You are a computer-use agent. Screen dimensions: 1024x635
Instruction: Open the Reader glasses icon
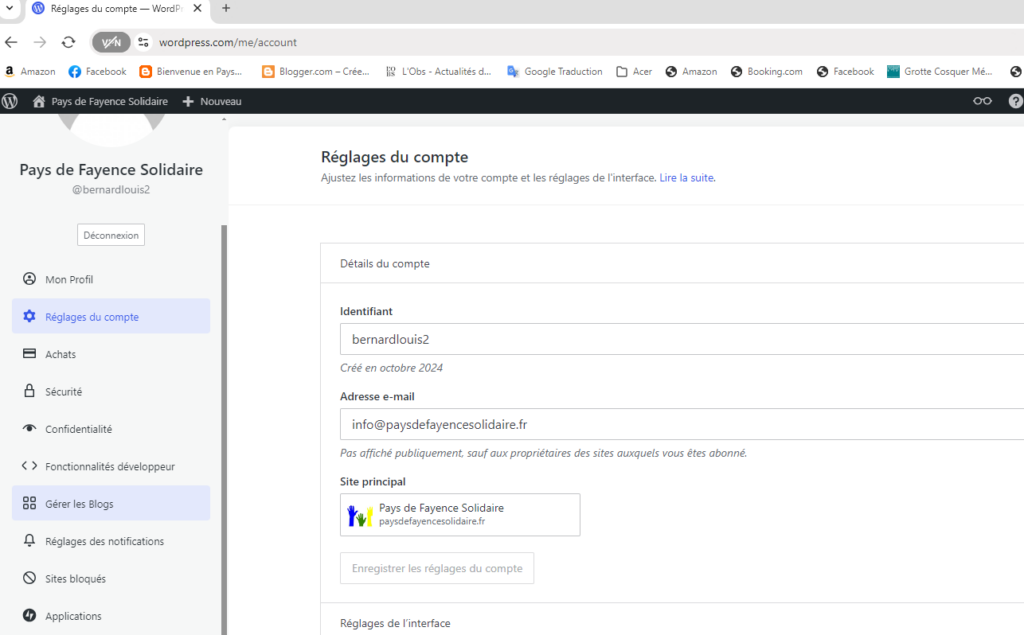(x=983, y=101)
